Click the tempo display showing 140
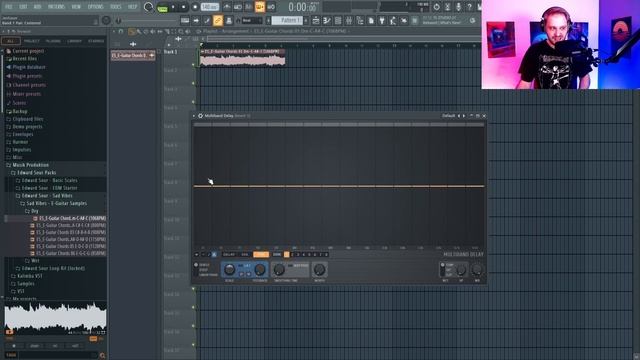 click(x=210, y=7)
